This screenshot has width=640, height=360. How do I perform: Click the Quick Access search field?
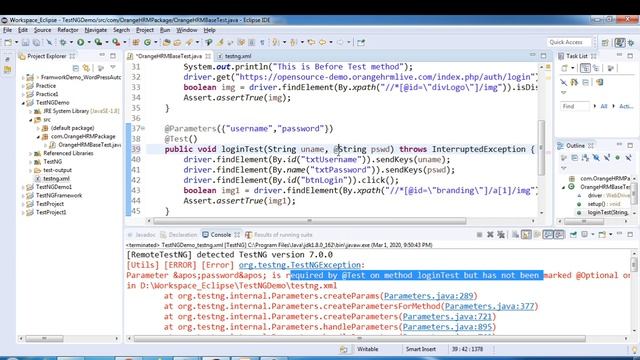[x=568, y=42]
